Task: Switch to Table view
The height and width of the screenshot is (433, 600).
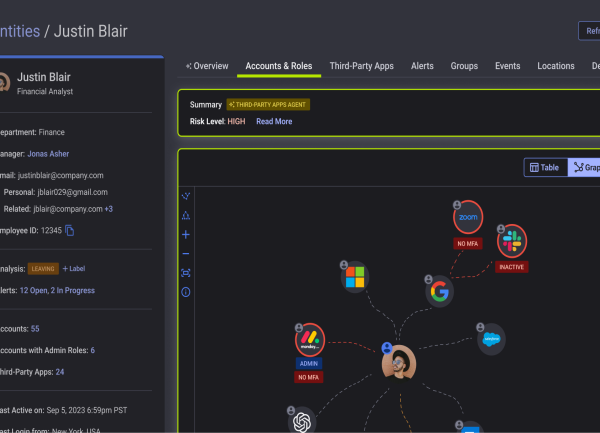Action: pos(545,168)
